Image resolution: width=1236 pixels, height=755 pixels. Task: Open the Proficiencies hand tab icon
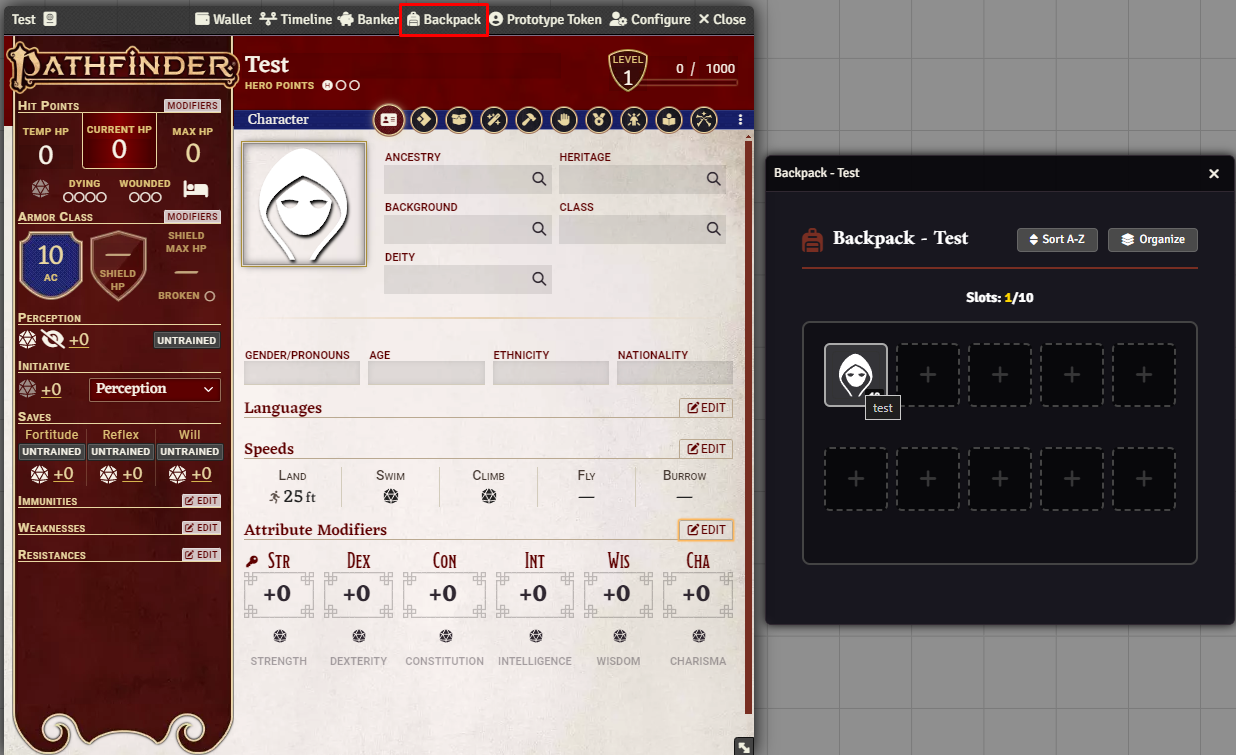[564, 120]
